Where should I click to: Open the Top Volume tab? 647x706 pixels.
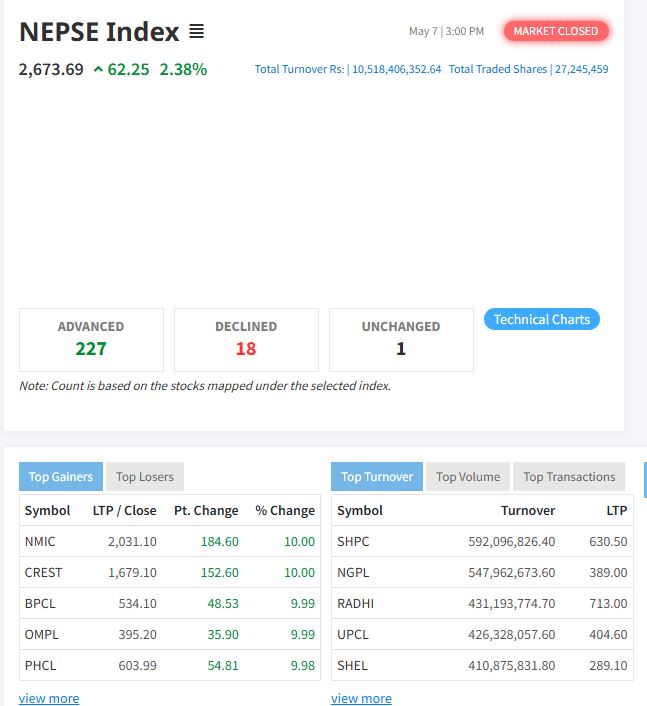click(468, 476)
